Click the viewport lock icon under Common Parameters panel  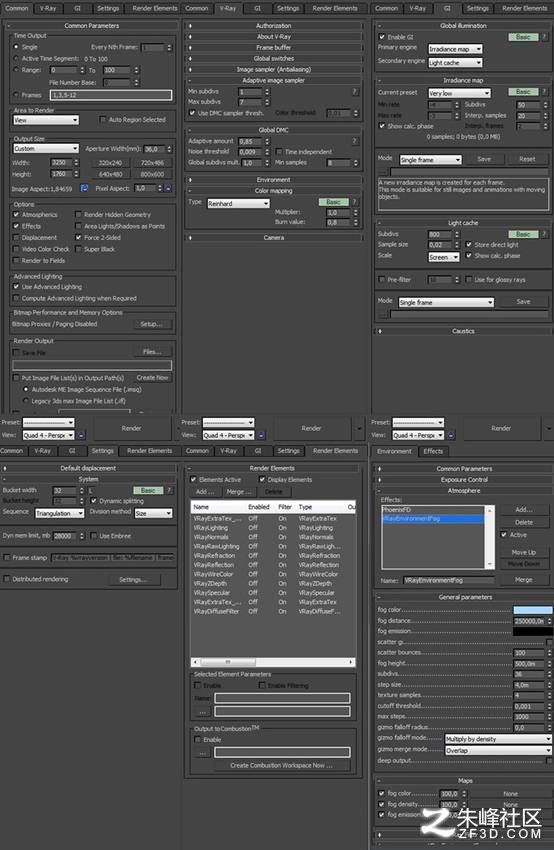81,435
